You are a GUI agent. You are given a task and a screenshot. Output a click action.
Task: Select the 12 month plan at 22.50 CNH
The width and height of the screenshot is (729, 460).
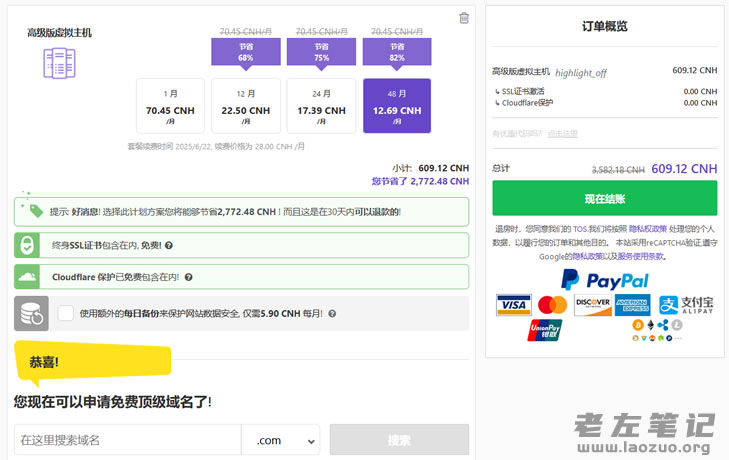tap(246, 106)
